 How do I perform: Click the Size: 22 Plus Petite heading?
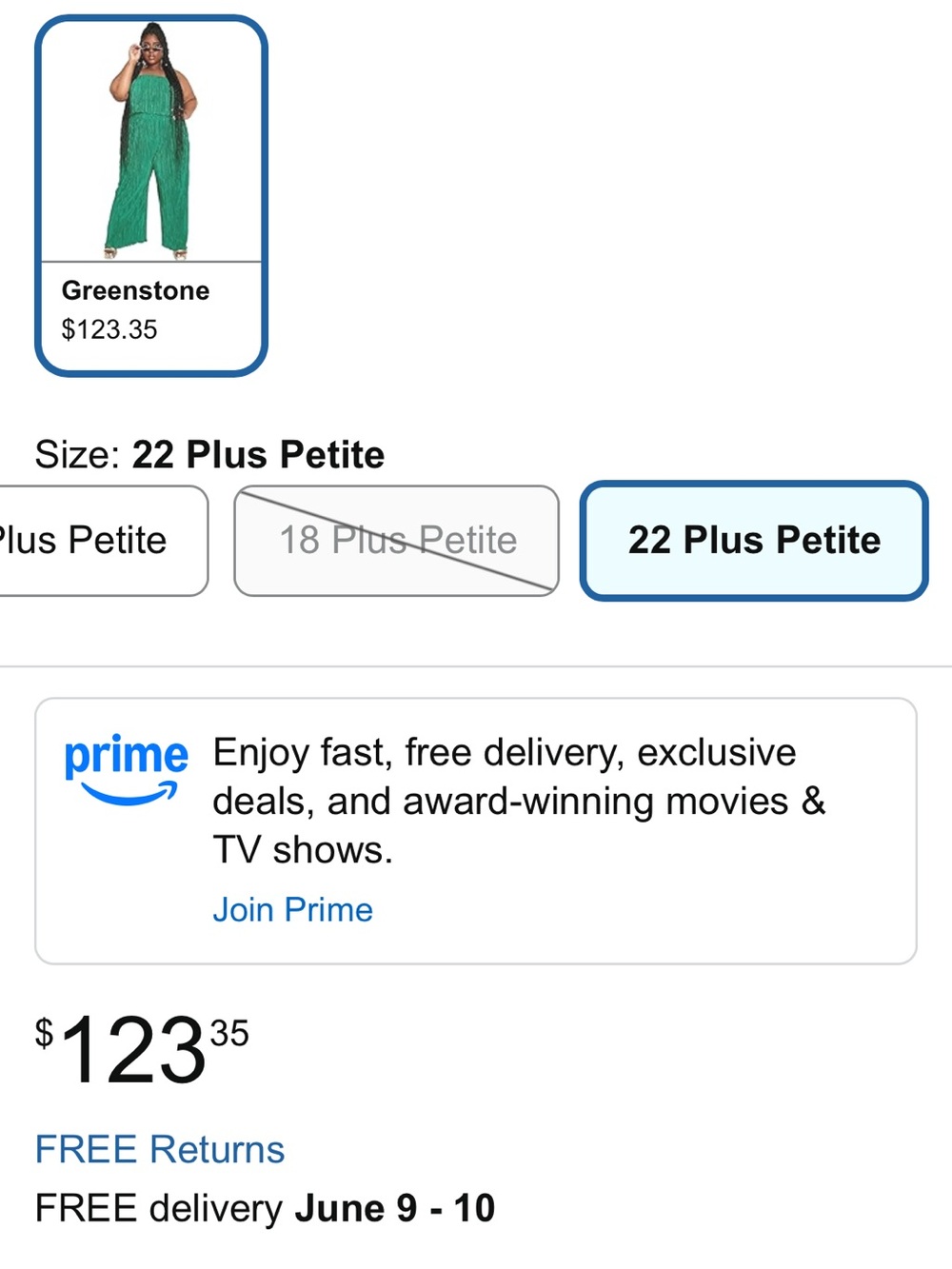(209, 454)
